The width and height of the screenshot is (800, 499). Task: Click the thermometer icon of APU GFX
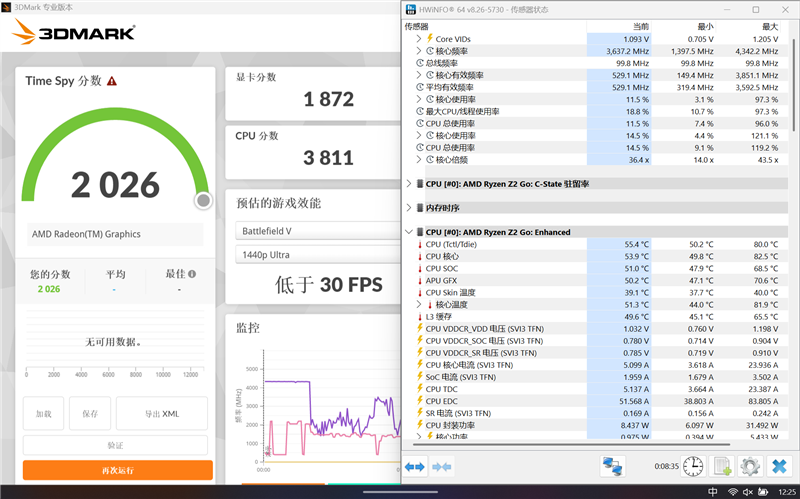pyautogui.click(x=420, y=281)
